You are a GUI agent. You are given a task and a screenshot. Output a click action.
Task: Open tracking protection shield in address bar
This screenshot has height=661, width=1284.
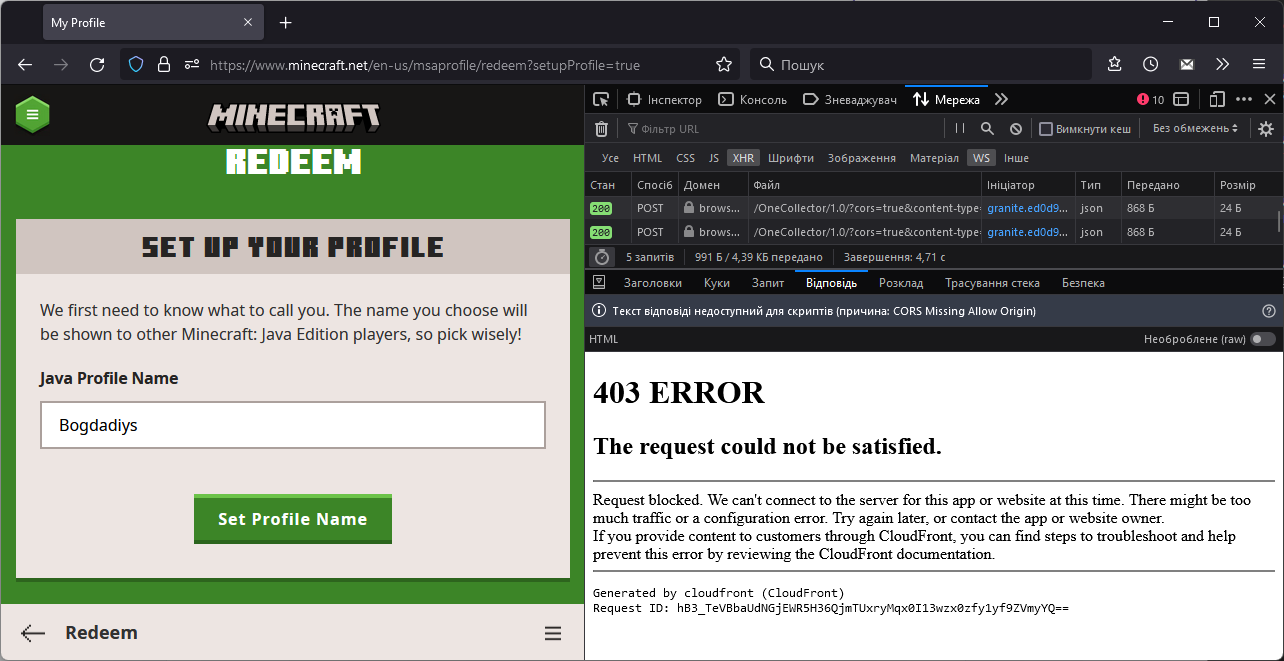point(137,64)
